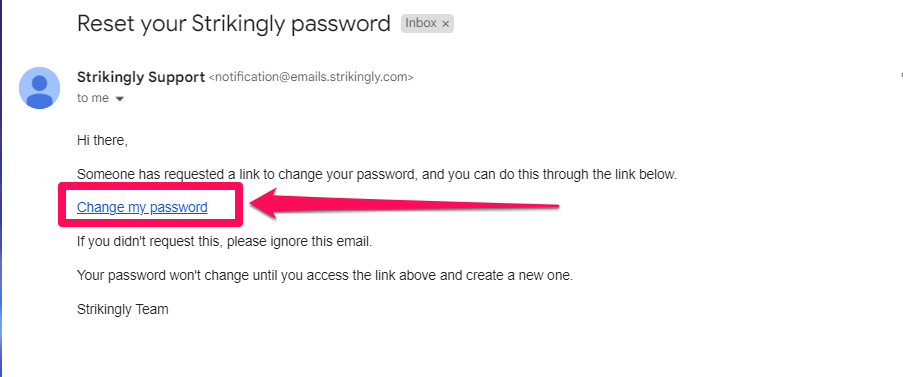The image size is (903, 377).
Task: Remove the Inbox label using its x
Action: (445, 24)
